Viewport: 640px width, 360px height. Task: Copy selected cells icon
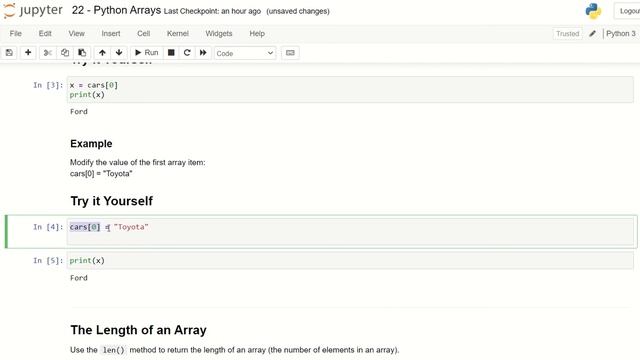point(65,53)
